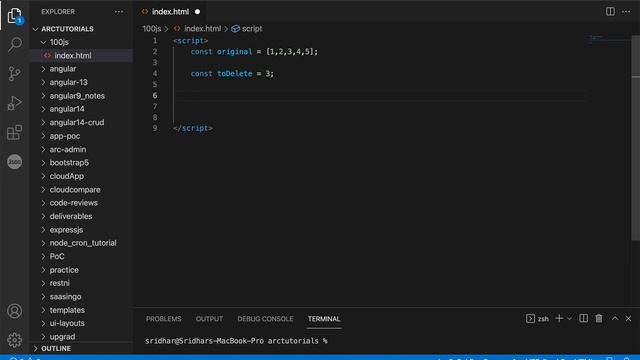This screenshot has width=640, height=360.
Task: Open the Run and Debug view
Action: coord(15,103)
